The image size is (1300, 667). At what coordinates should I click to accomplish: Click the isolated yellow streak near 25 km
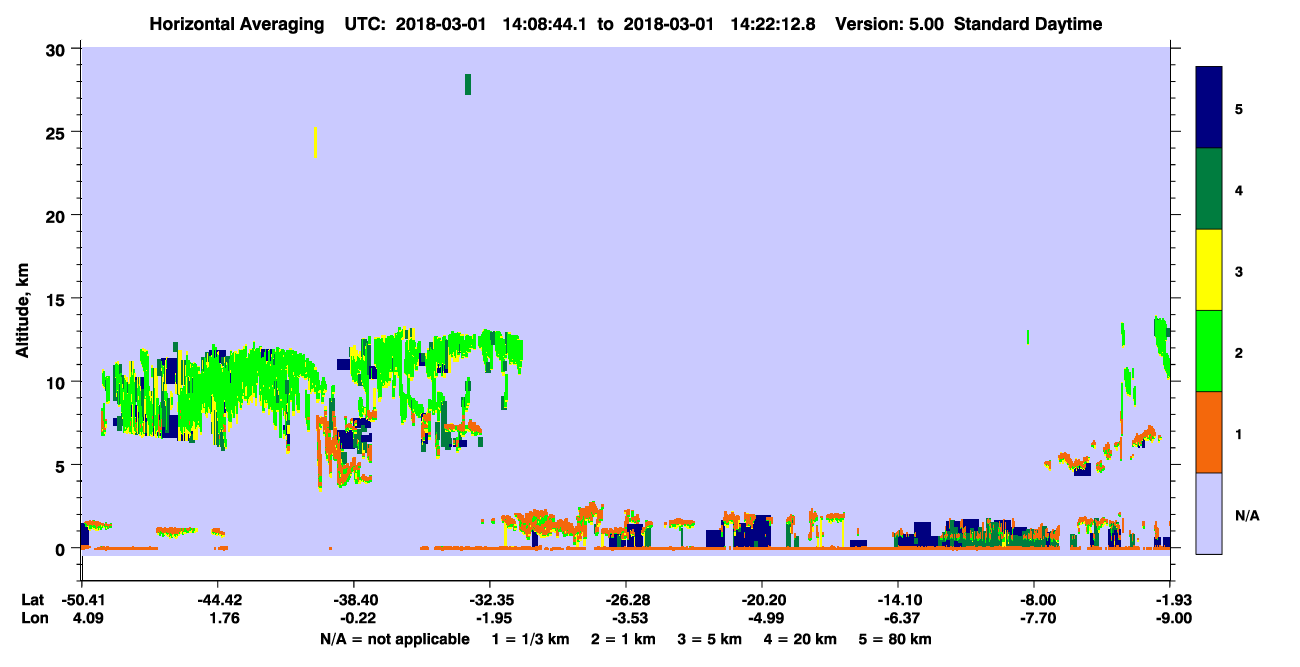tap(316, 142)
